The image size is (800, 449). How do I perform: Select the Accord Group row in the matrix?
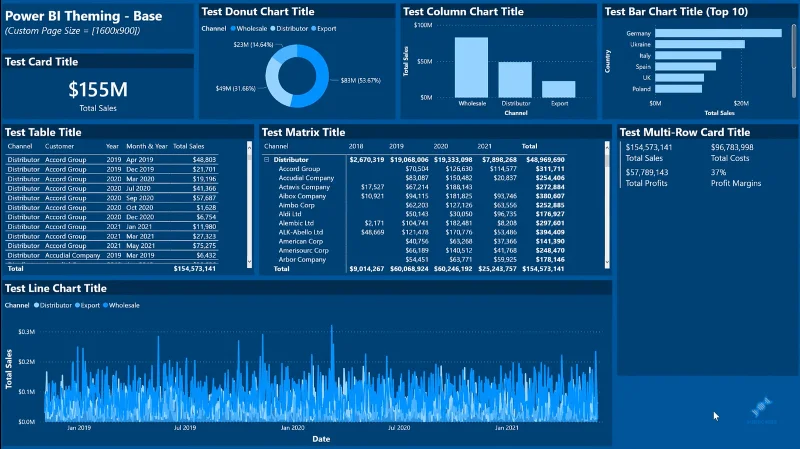pyautogui.click(x=299, y=169)
